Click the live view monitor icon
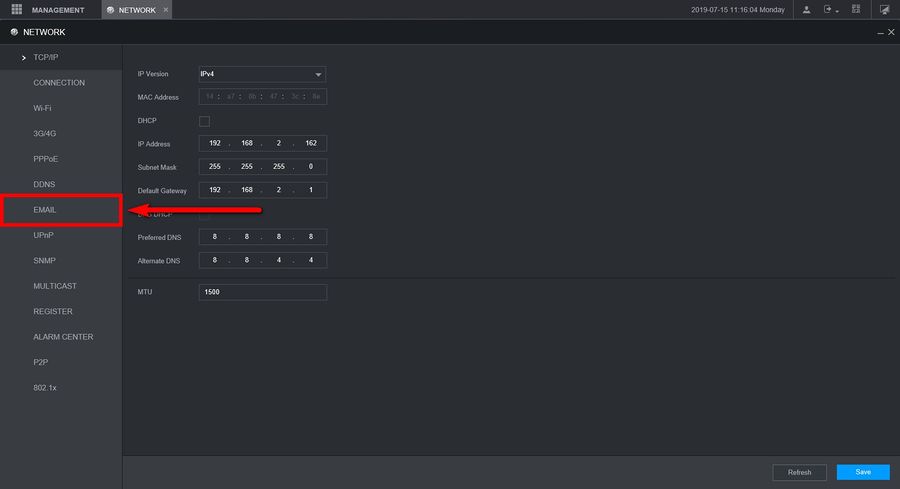900x489 pixels. coord(885,10)
